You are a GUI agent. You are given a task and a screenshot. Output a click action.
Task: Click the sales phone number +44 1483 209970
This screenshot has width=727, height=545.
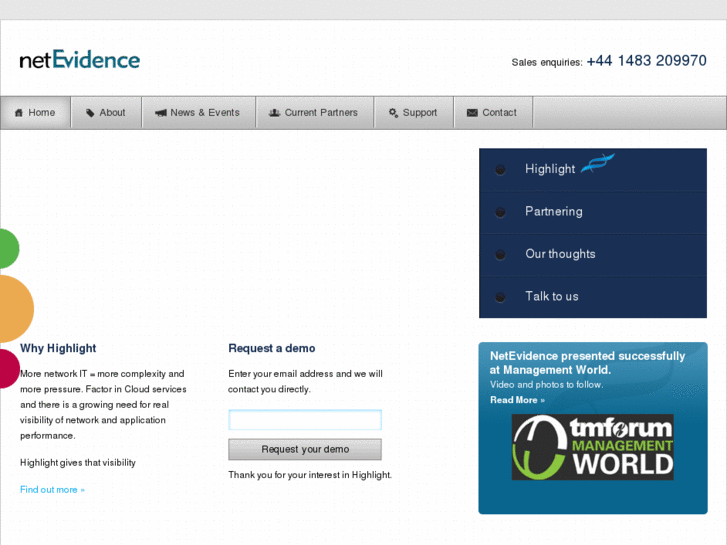[646, 61]
